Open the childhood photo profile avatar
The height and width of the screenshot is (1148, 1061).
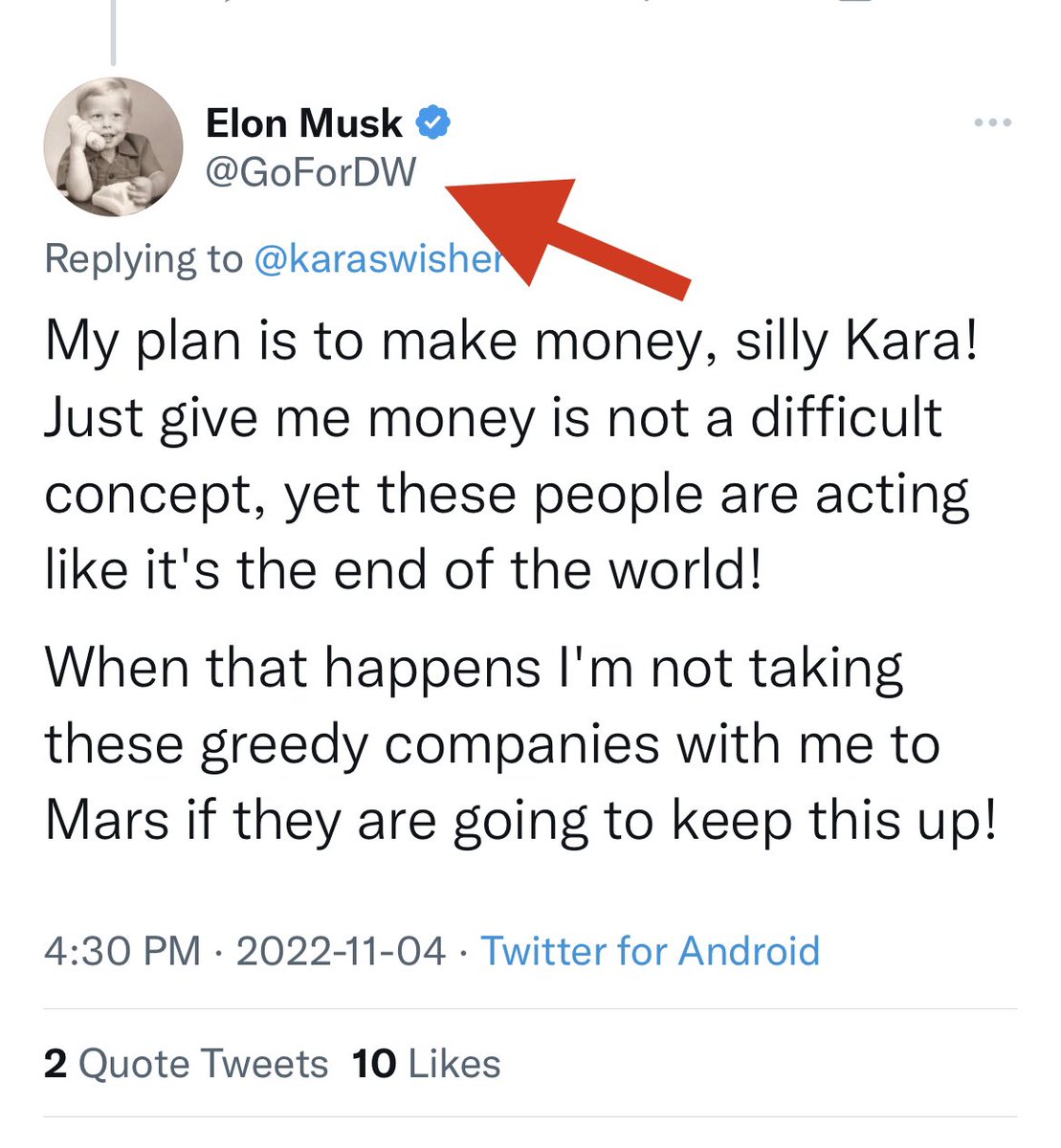coord(113,146)
